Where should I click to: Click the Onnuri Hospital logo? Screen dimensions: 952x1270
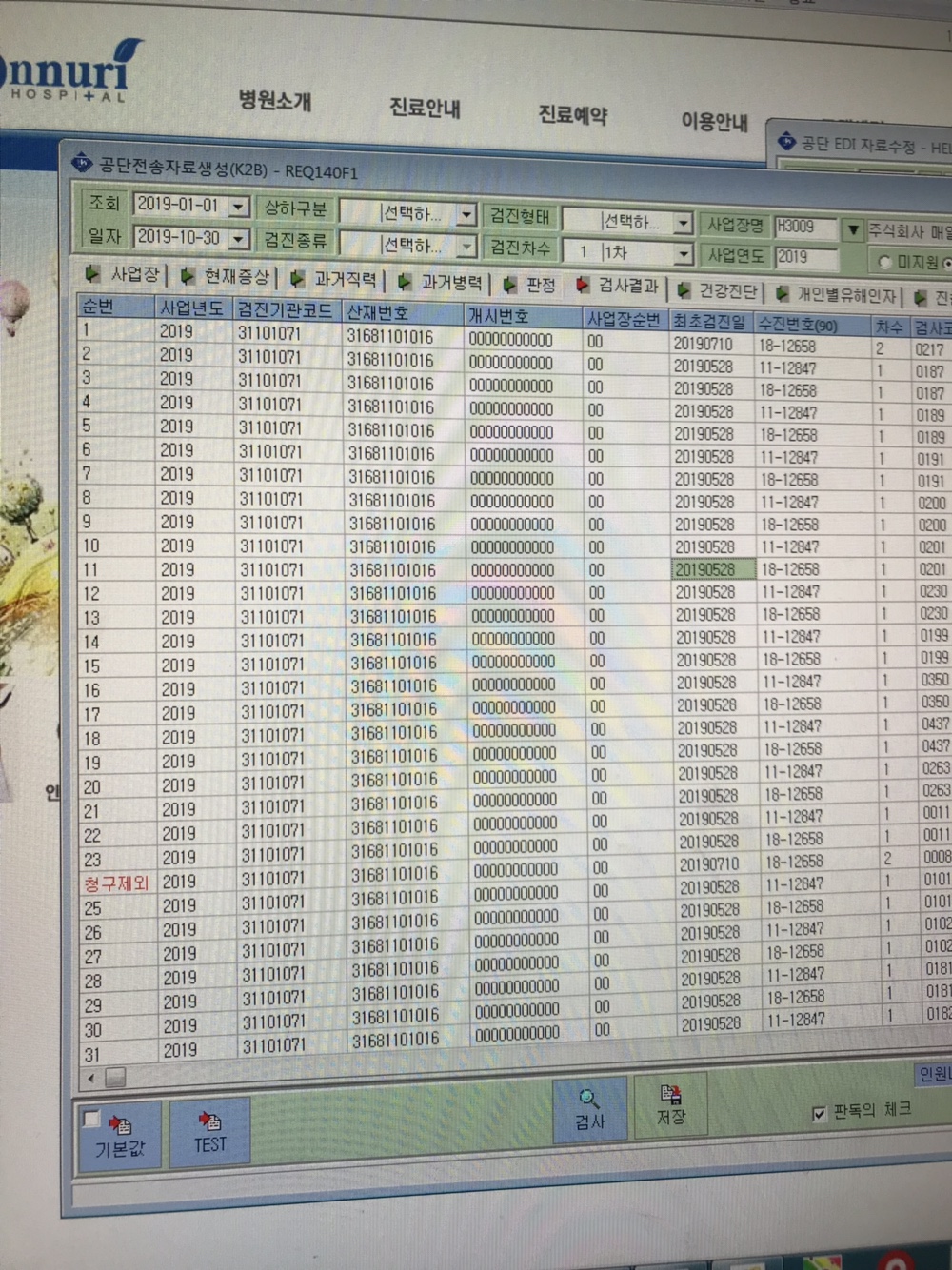click(x=67, y=72)
